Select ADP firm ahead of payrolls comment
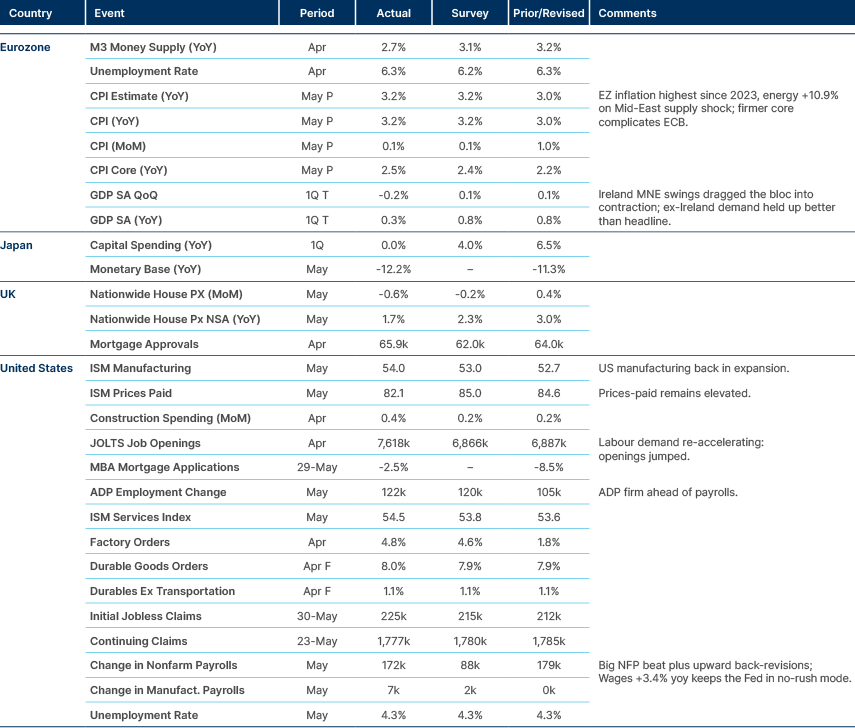 tap(668, 492)
